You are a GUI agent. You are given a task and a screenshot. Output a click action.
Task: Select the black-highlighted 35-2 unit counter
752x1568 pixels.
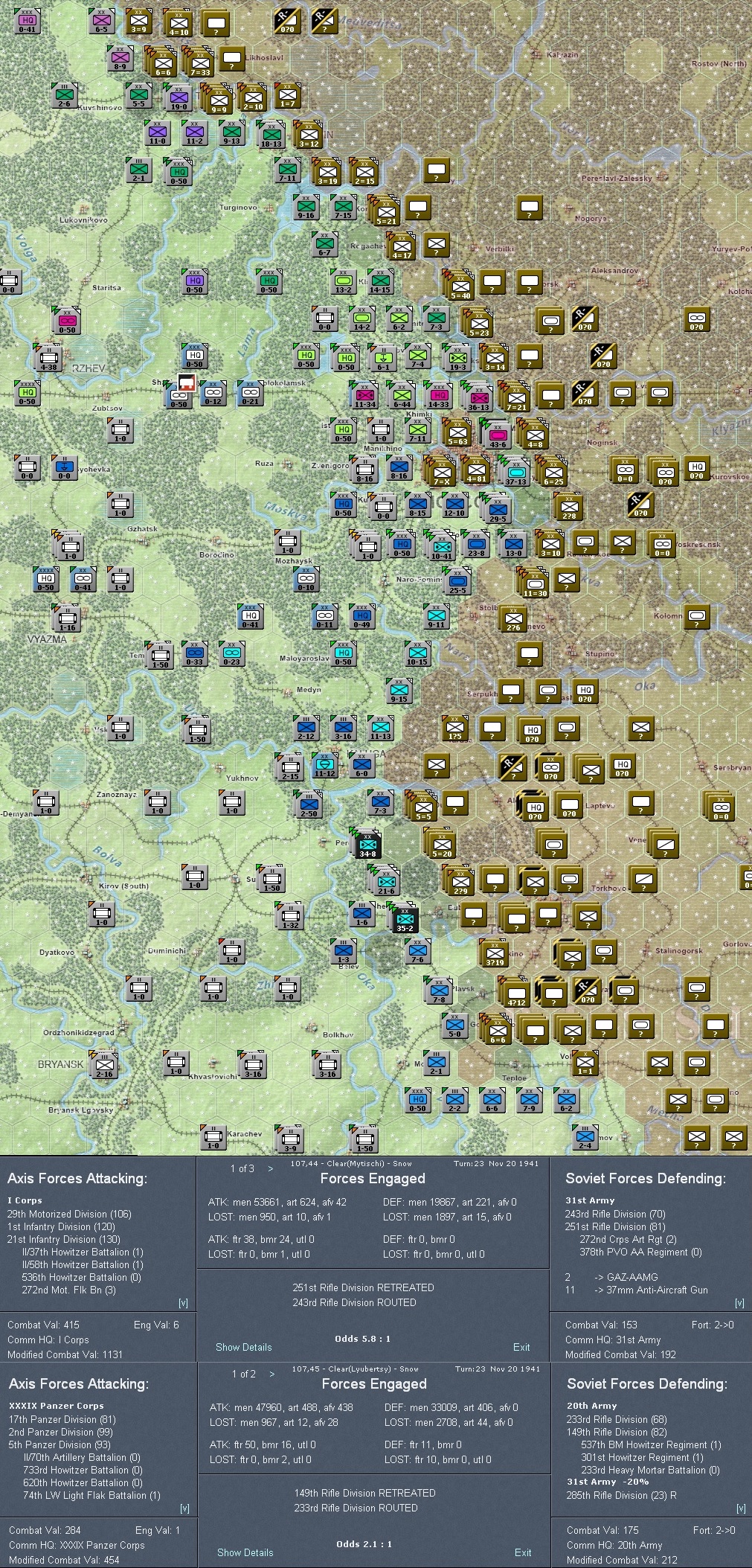tap(405, 919)
